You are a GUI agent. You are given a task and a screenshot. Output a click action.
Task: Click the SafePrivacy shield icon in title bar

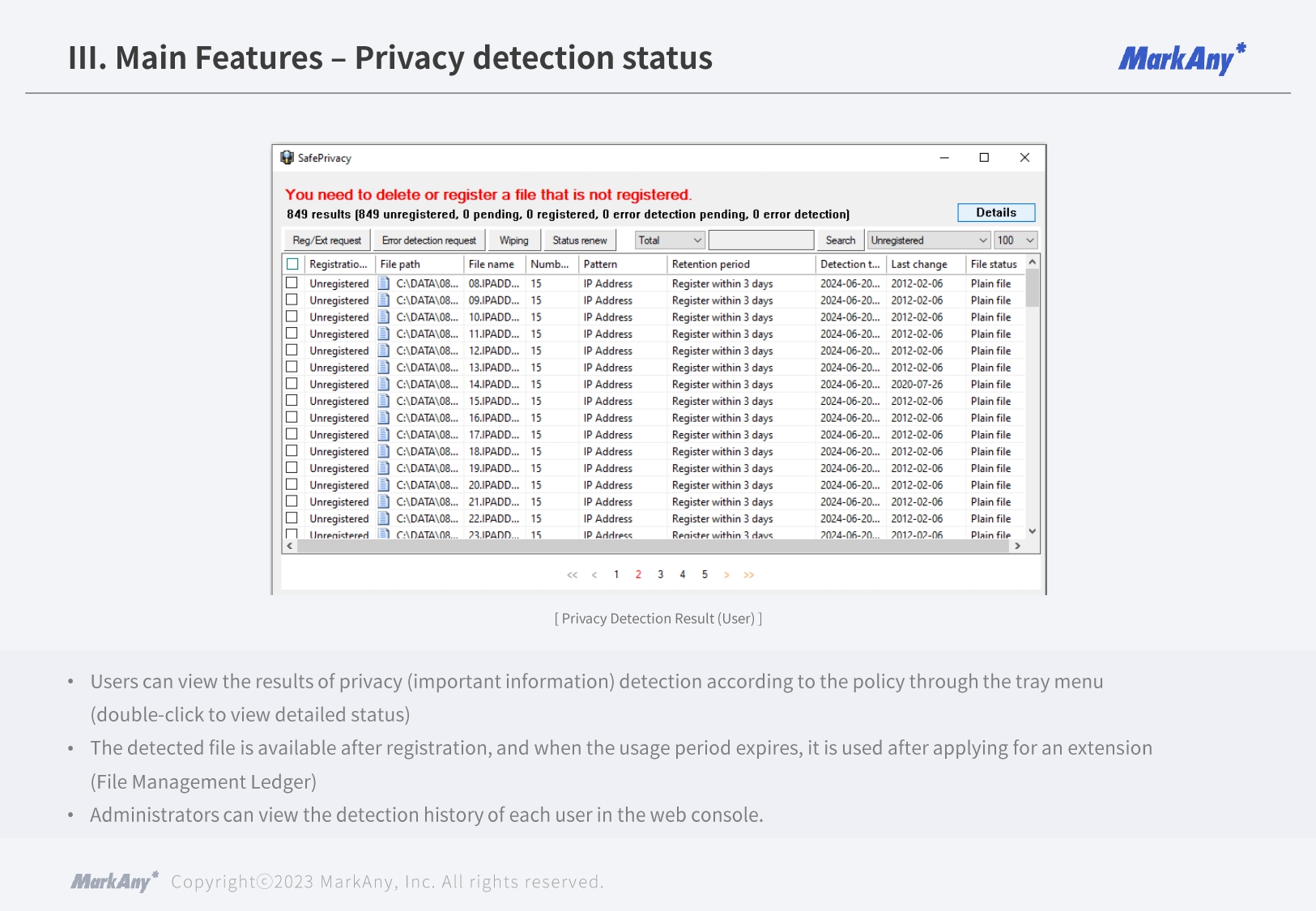287,157
